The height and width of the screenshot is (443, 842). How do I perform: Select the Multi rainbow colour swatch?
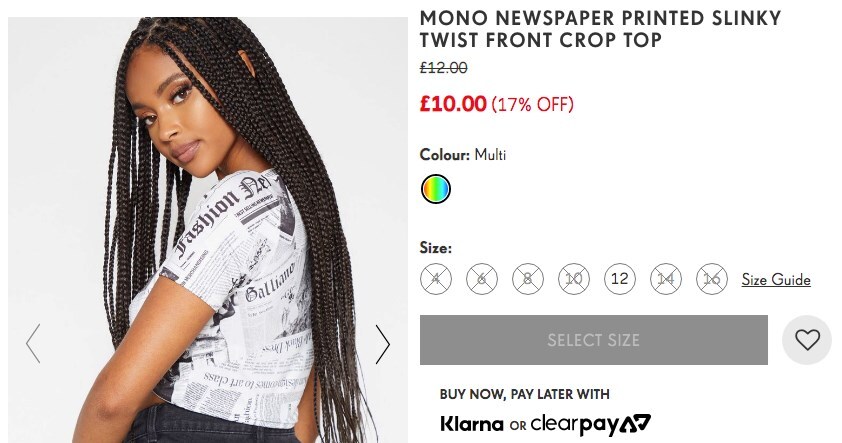point(435,189)
